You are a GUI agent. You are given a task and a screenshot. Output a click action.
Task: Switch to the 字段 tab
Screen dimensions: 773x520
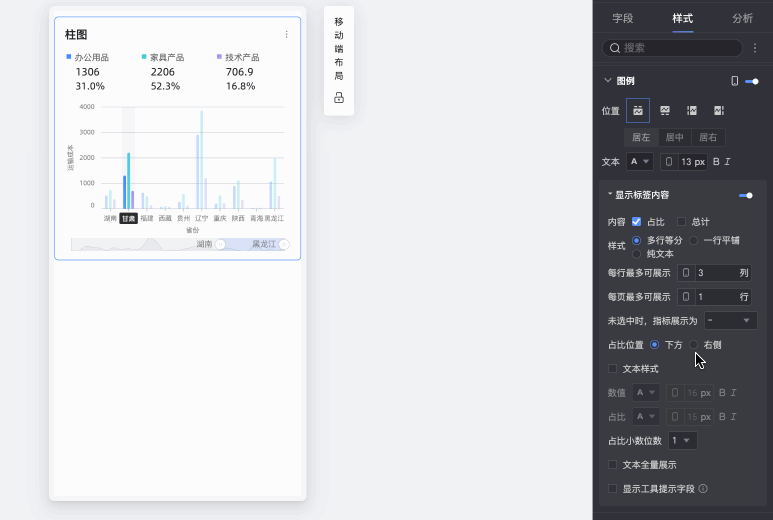(623, 18)
